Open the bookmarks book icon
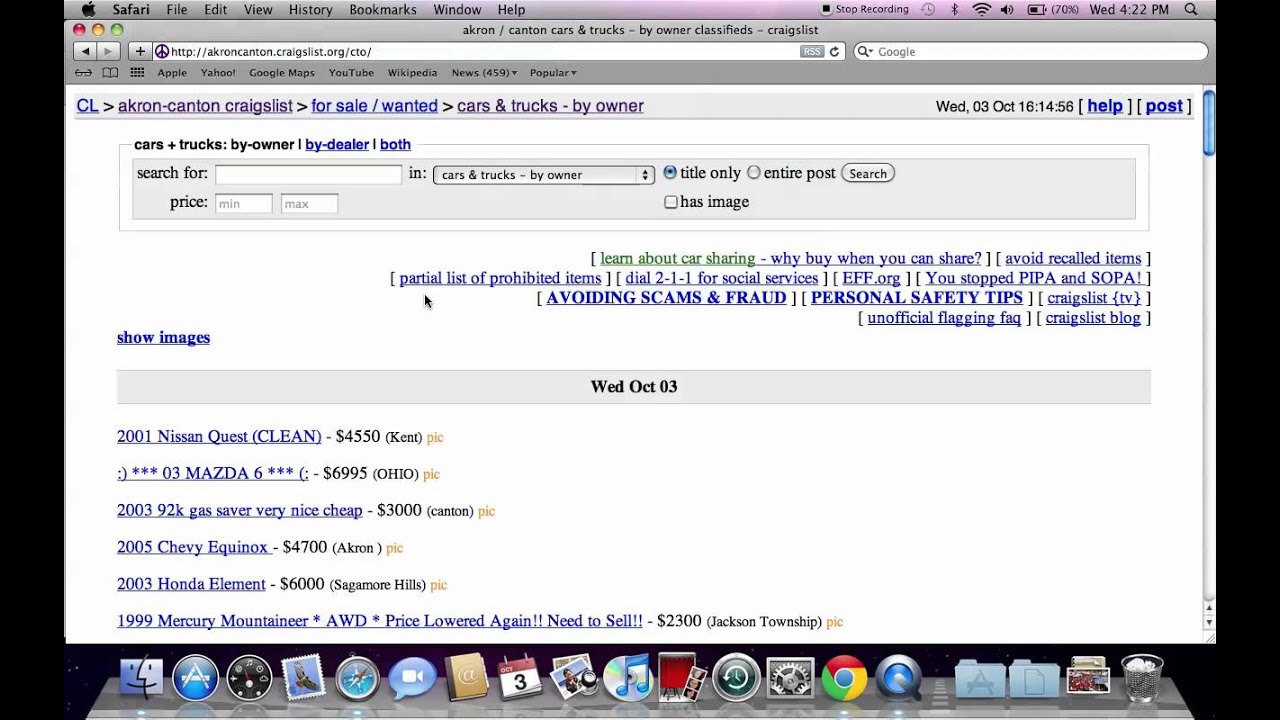The height and width of the screenshot is (720, 1280). (110, 73)
